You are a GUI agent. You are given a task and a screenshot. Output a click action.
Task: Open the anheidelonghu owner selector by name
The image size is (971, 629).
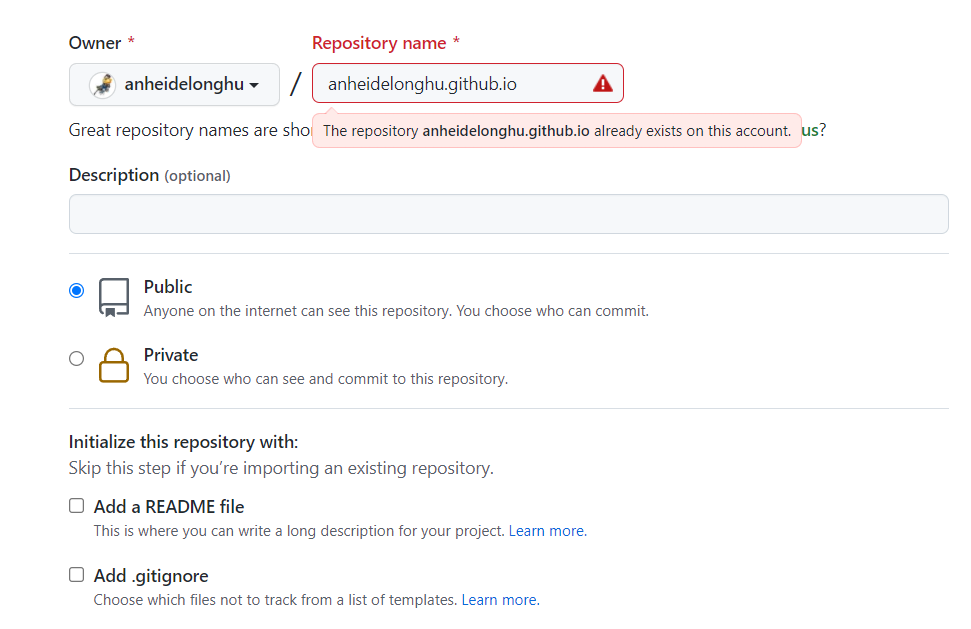(x=184, y=85)
